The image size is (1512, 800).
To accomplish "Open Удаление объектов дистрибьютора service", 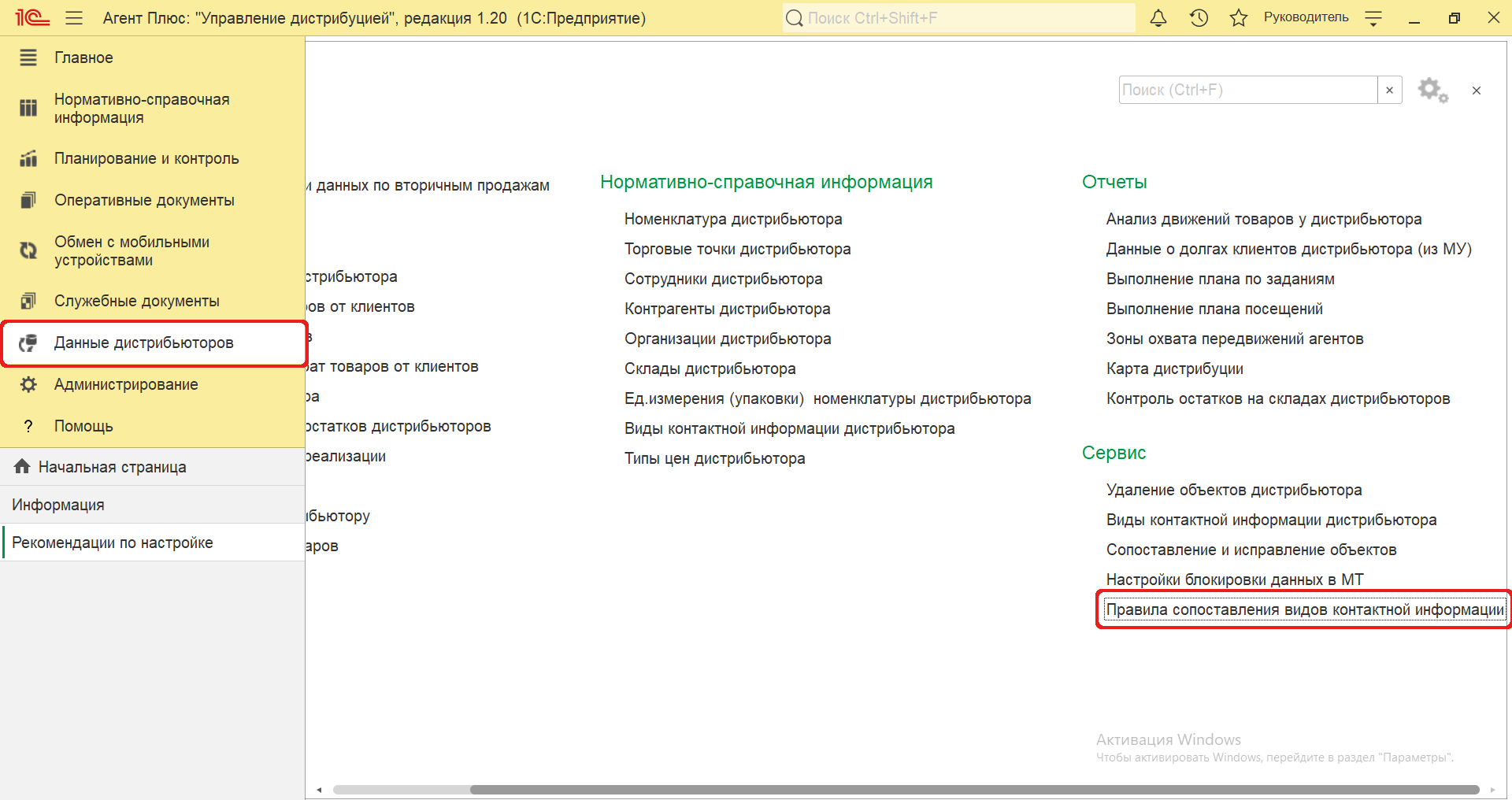I will (1233, 490).
